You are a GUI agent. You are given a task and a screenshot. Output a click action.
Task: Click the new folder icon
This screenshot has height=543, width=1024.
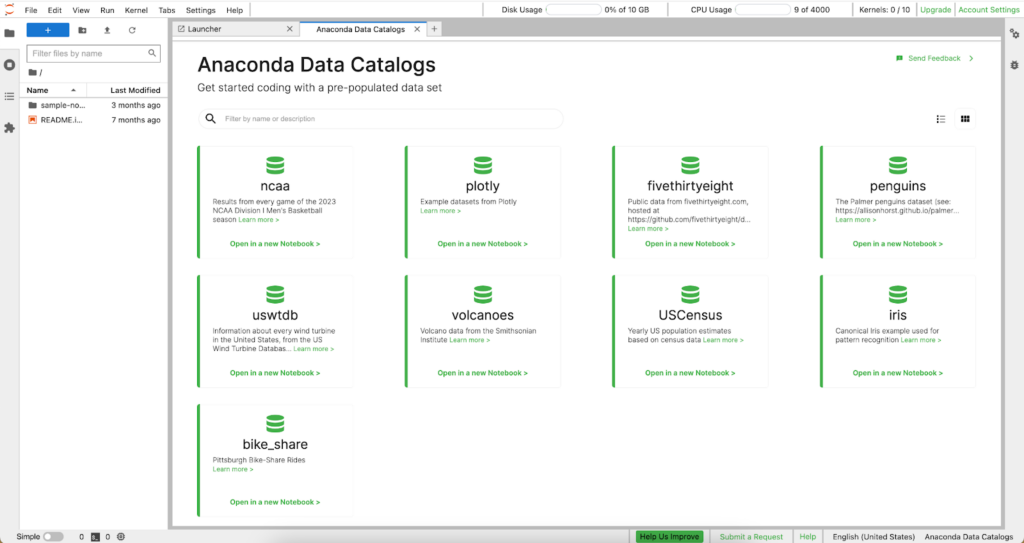coord(82,30)
